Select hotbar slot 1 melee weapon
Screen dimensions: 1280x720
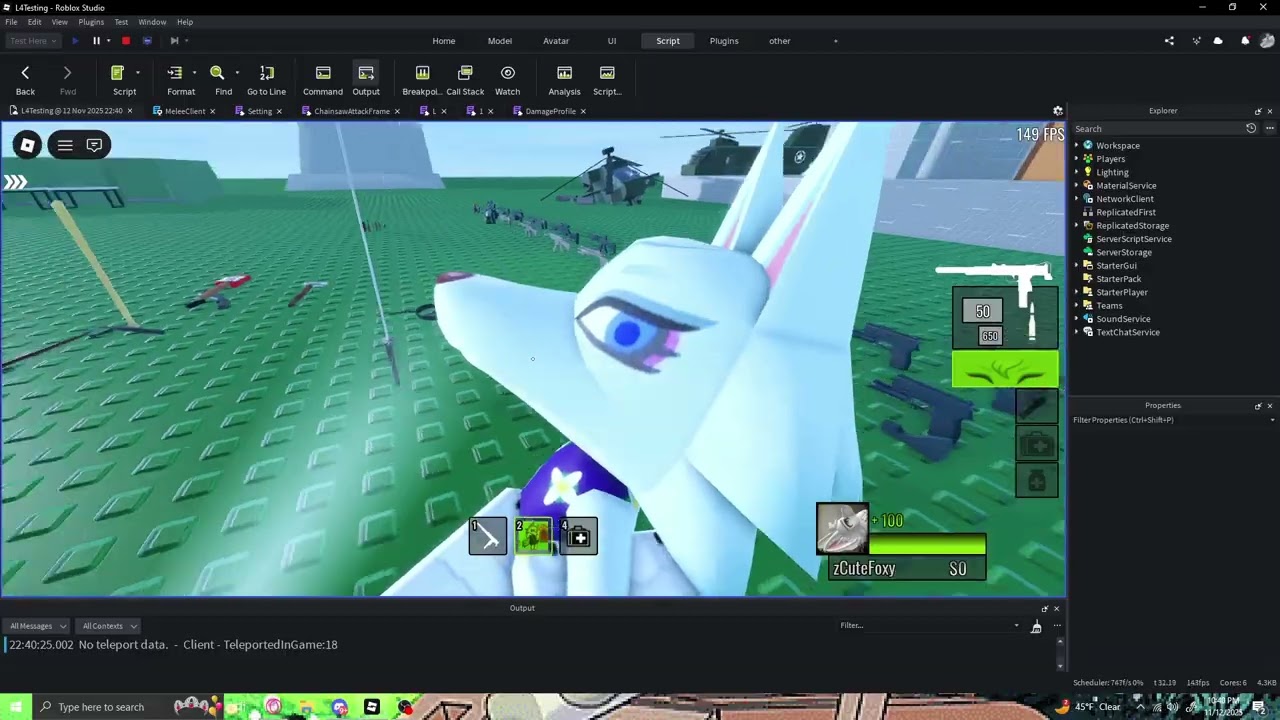point(488,537)
